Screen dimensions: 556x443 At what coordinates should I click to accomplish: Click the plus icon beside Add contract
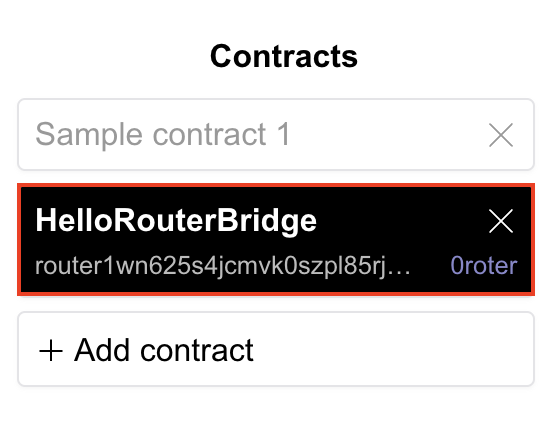tap(51, 350)
